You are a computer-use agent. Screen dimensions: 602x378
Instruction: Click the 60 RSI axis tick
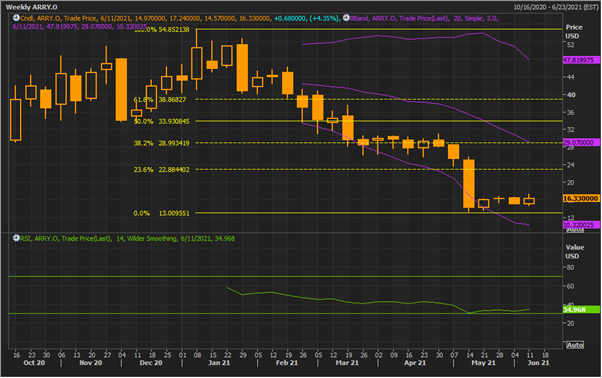[x=571, y=286]
